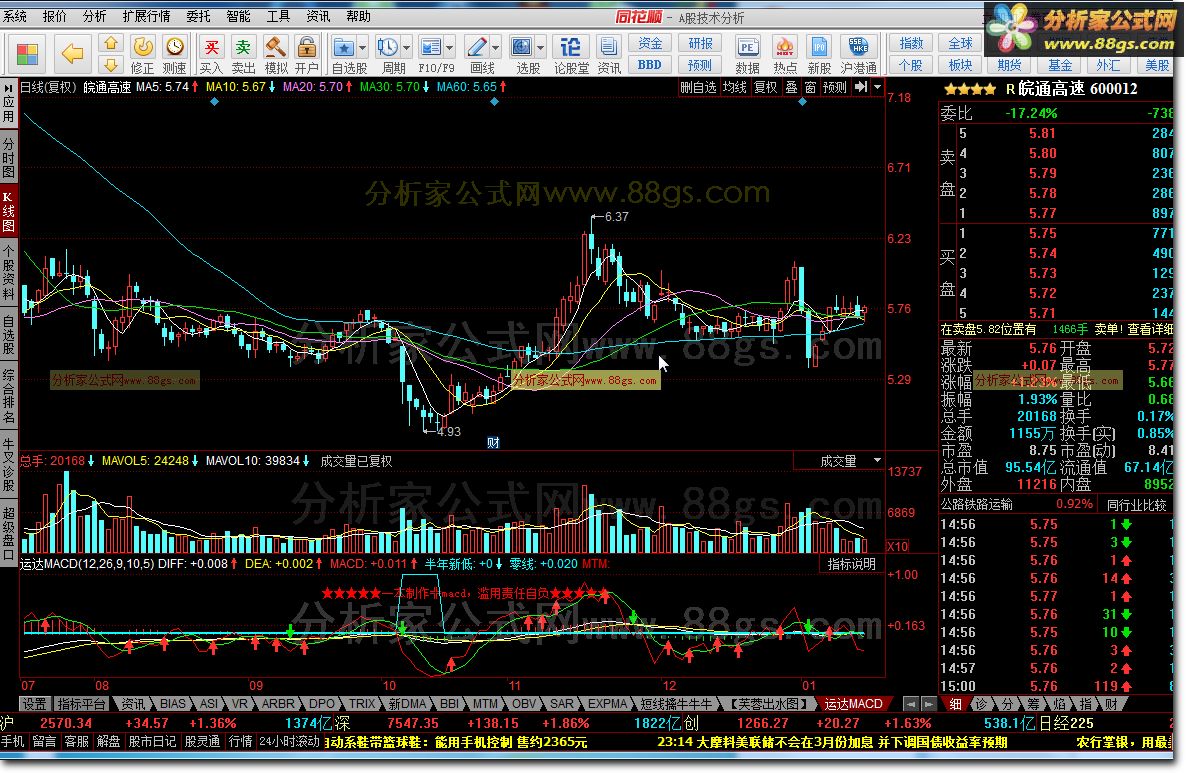Screen dimensions: 1186x773
Task: Expand the 周期 period dropdown arrow
Action: 406,48
